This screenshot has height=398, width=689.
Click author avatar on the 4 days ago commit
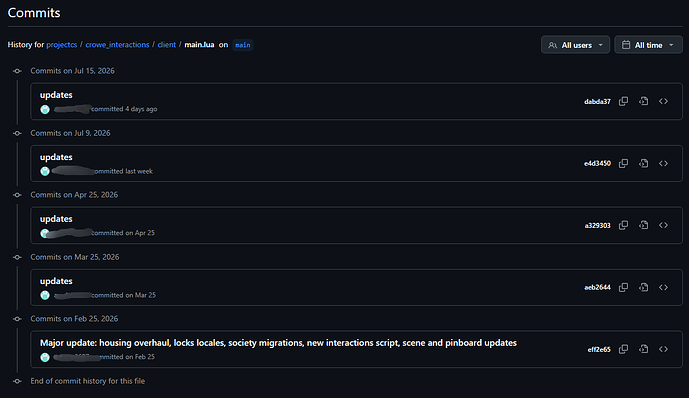pyautogui.click(x=45, y=109)
